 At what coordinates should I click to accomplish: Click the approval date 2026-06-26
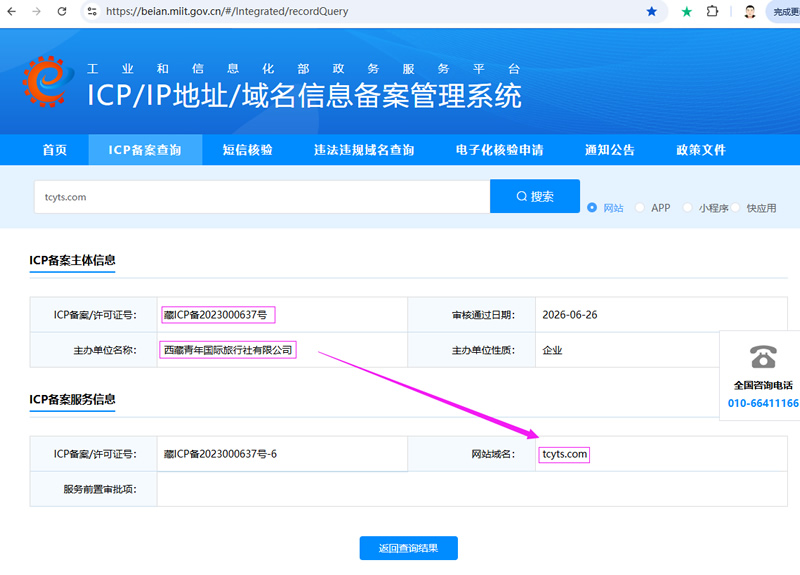(570, 315)
